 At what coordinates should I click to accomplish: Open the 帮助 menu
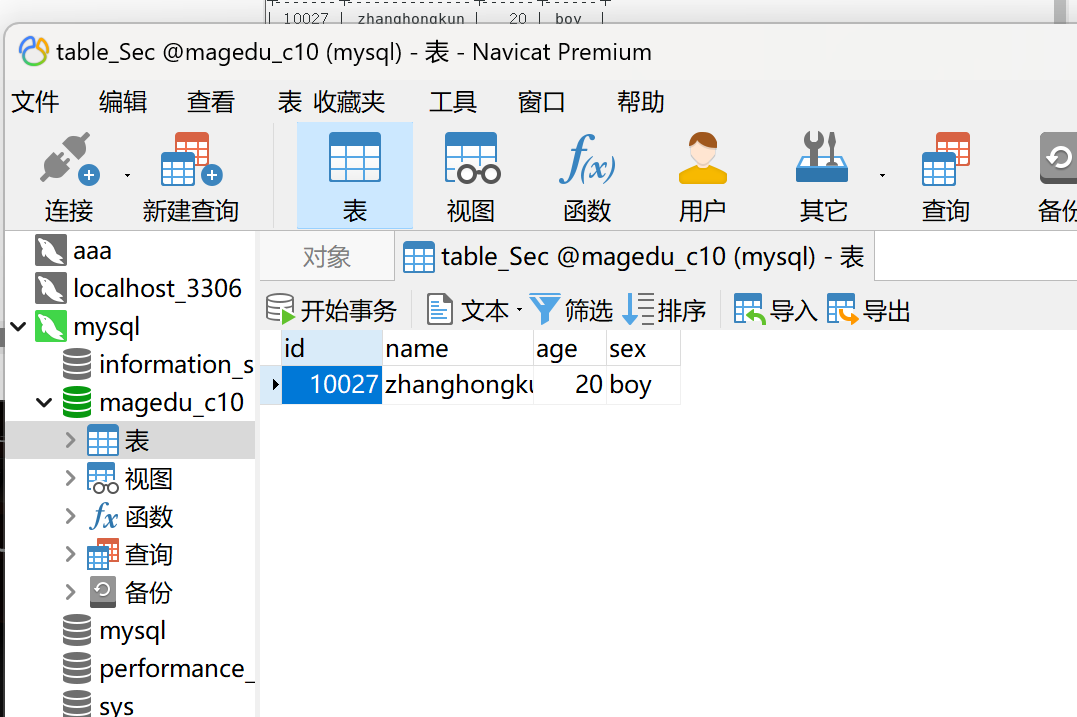click(x=640, y=102)
